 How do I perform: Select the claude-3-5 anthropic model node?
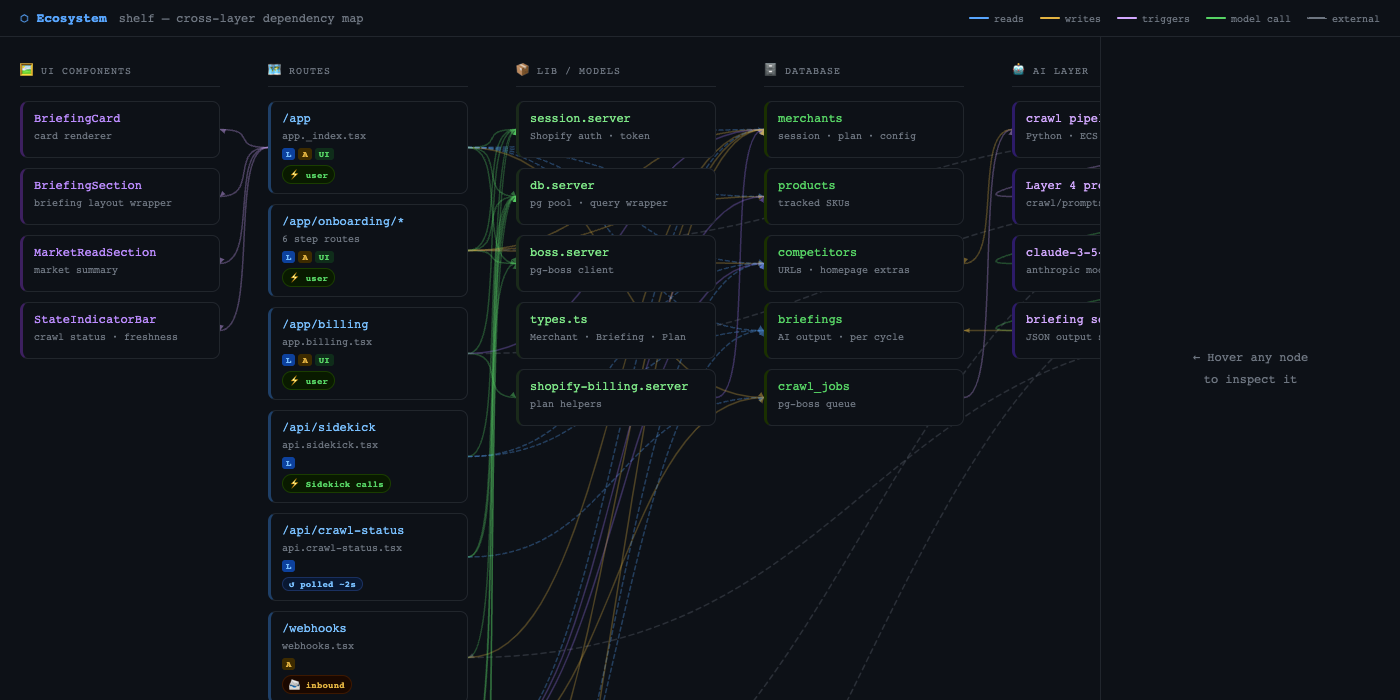1056,263
